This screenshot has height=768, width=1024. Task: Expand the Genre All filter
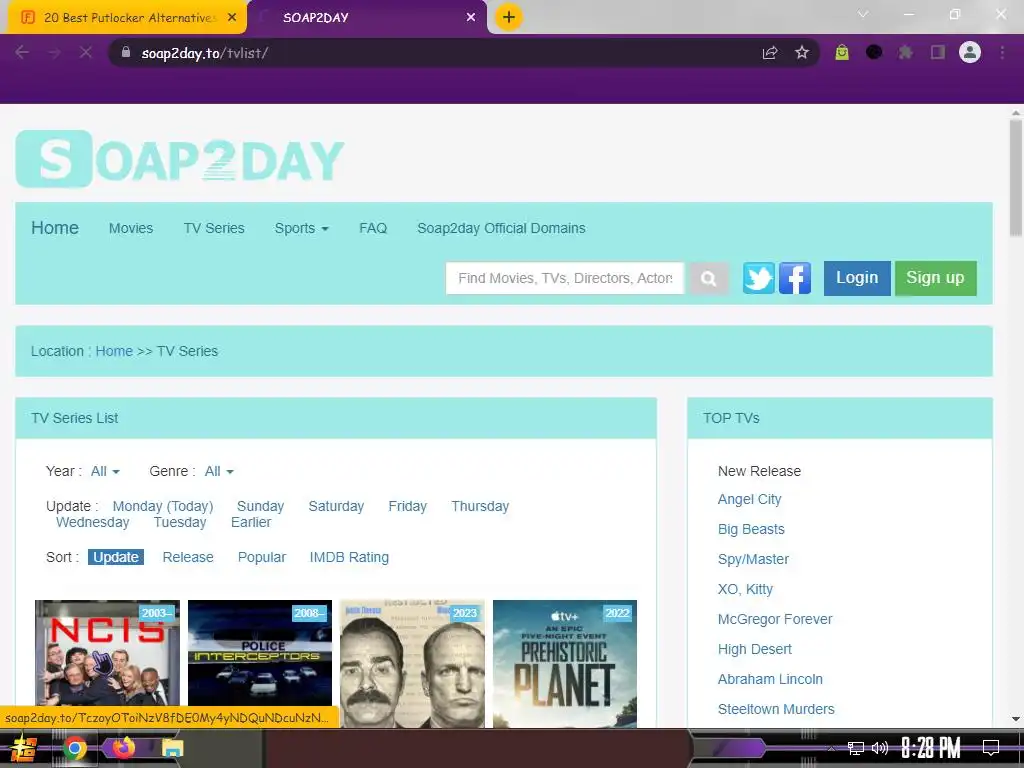(219, 471)
